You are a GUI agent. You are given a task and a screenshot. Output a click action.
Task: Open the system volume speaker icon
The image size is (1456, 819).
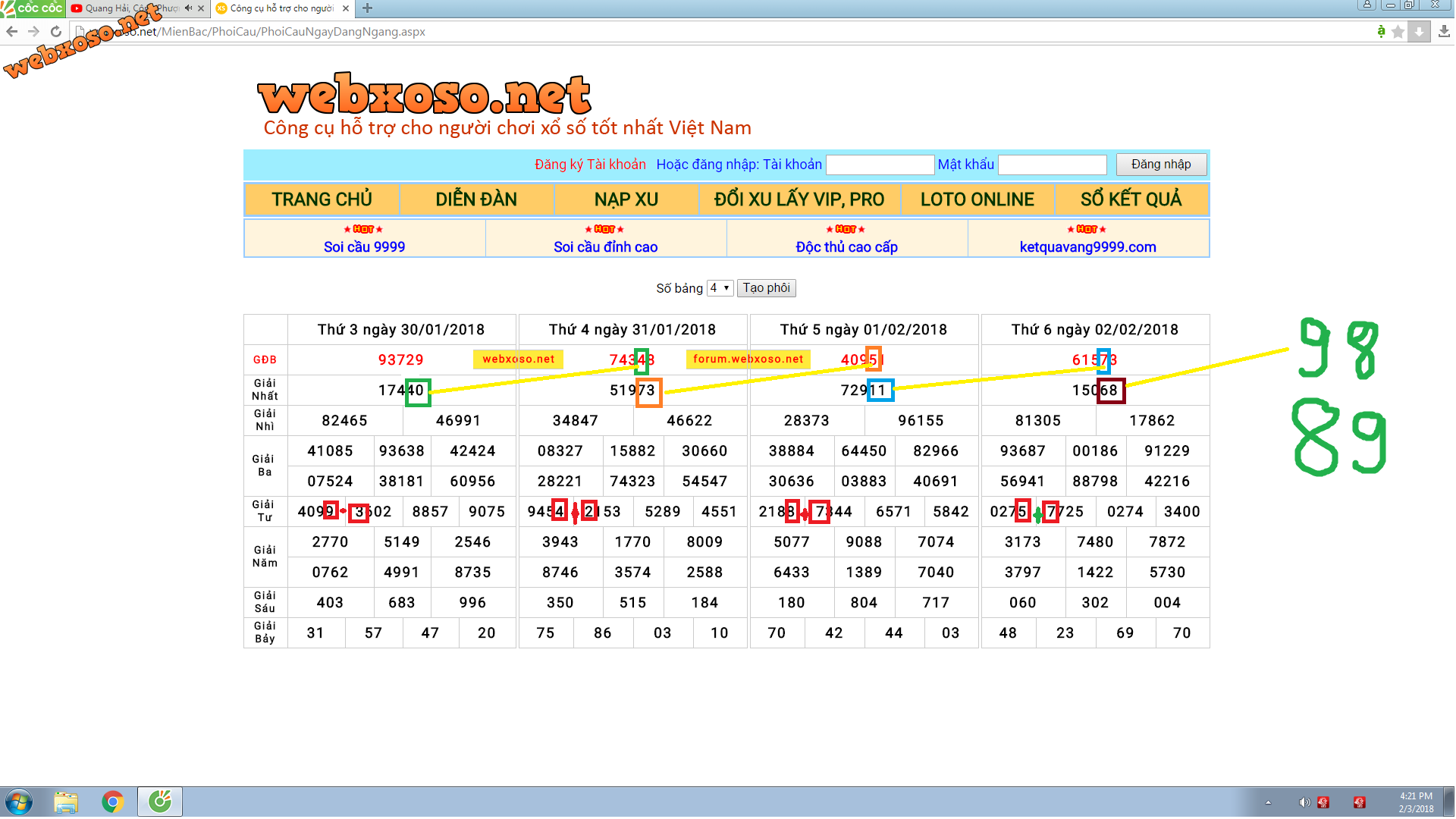point(1304,802)
